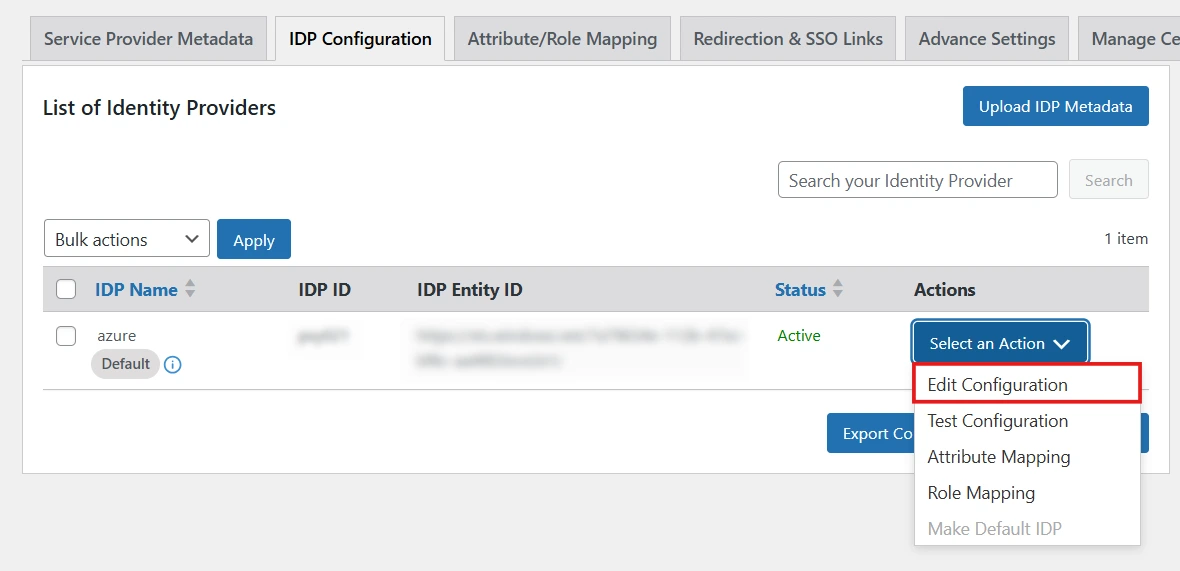Click the IDP Name sort arrows icon

point(190,290)
